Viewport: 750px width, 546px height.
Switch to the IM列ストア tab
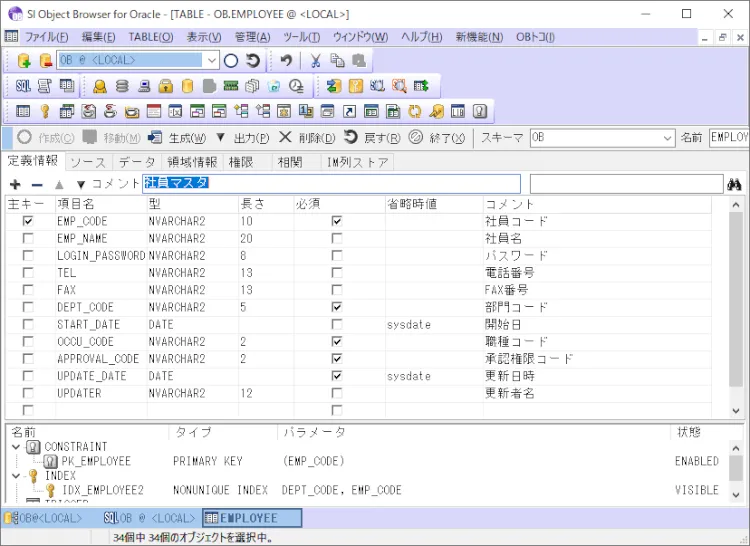coord(357,163)
